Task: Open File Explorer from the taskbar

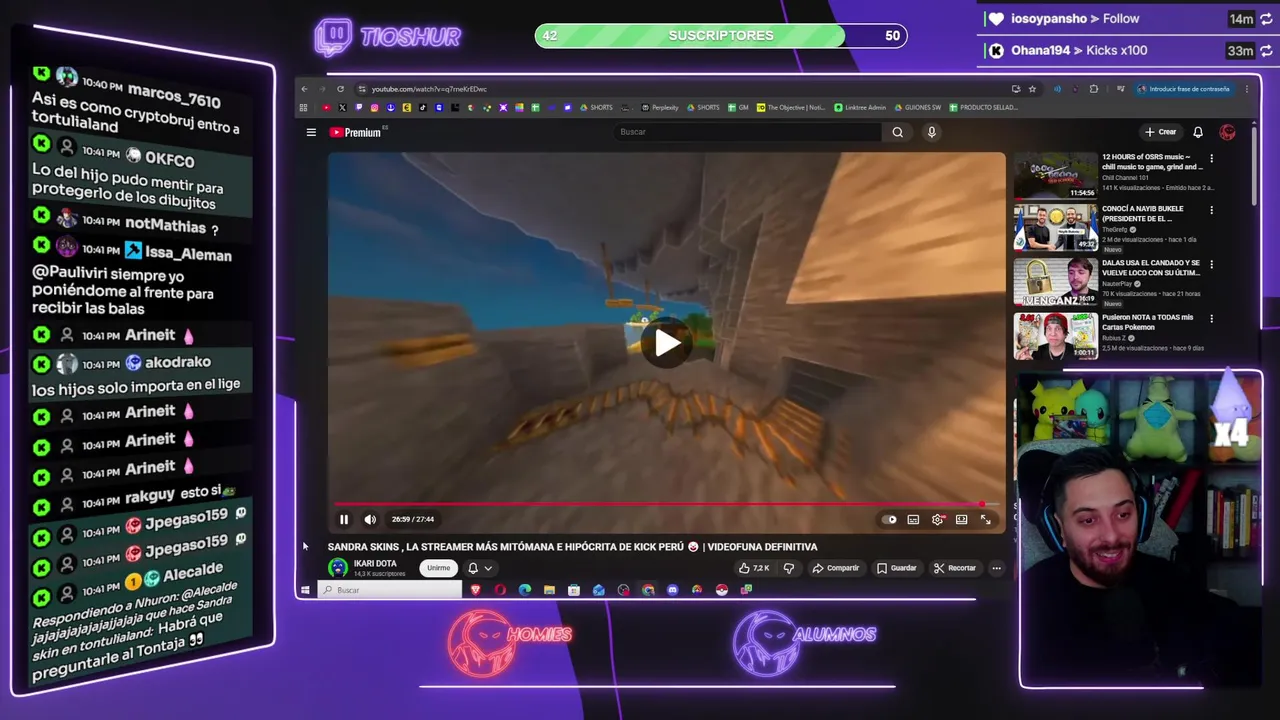Action: [549, 590]
